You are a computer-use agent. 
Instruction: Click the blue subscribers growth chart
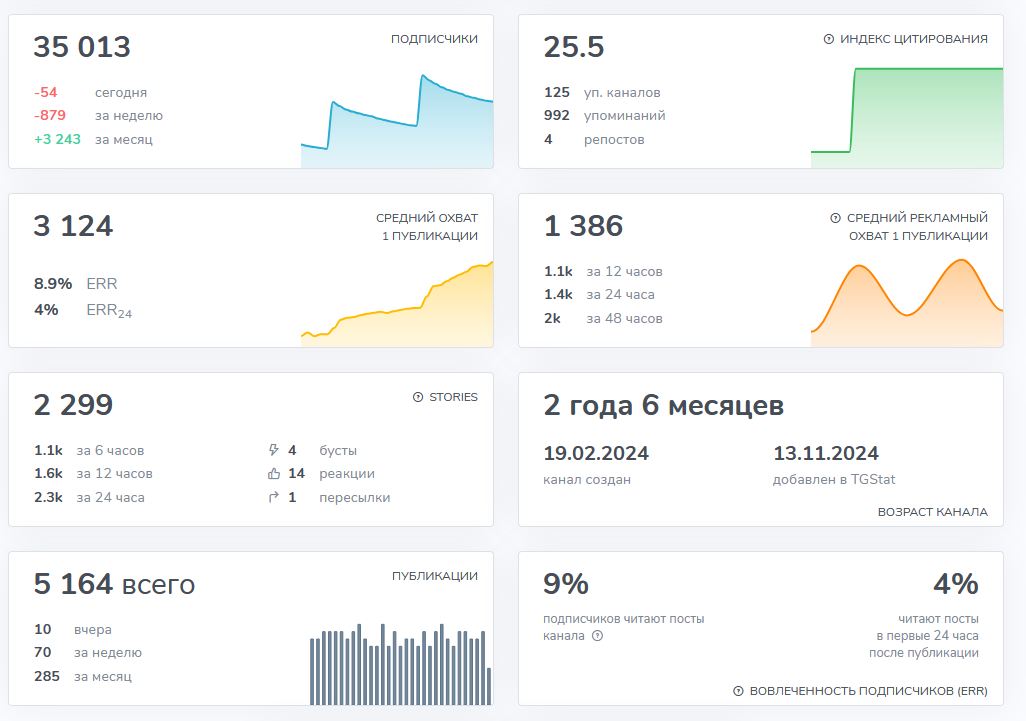pos(397,122)
